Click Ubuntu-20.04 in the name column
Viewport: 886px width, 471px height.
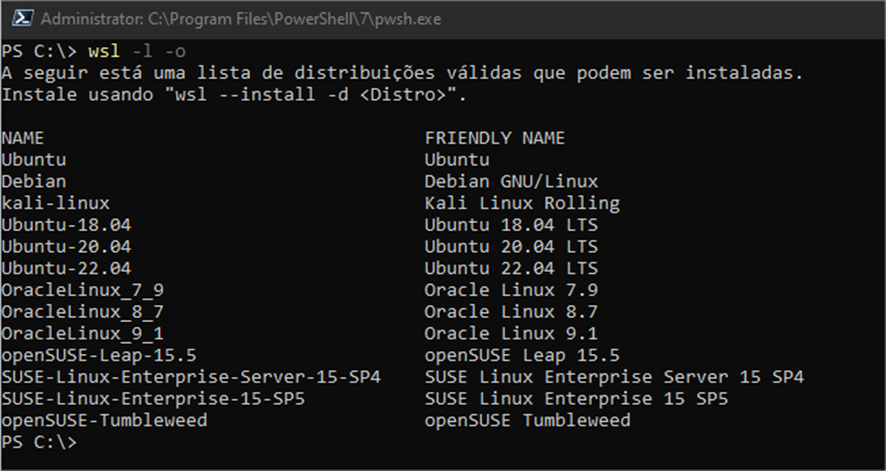[x=66, y=246]
